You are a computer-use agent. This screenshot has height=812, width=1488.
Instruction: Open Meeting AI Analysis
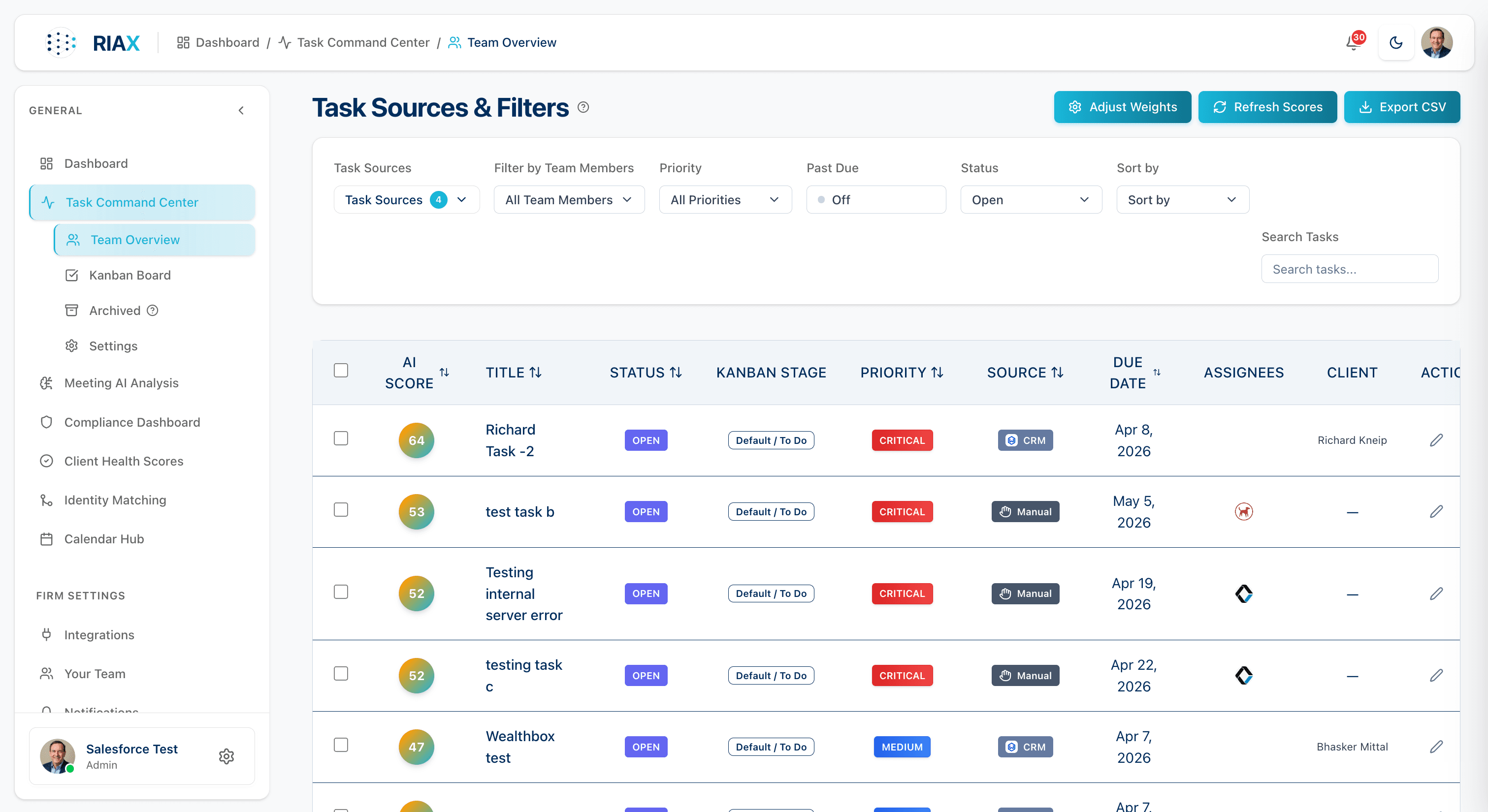tap(142, 383)
